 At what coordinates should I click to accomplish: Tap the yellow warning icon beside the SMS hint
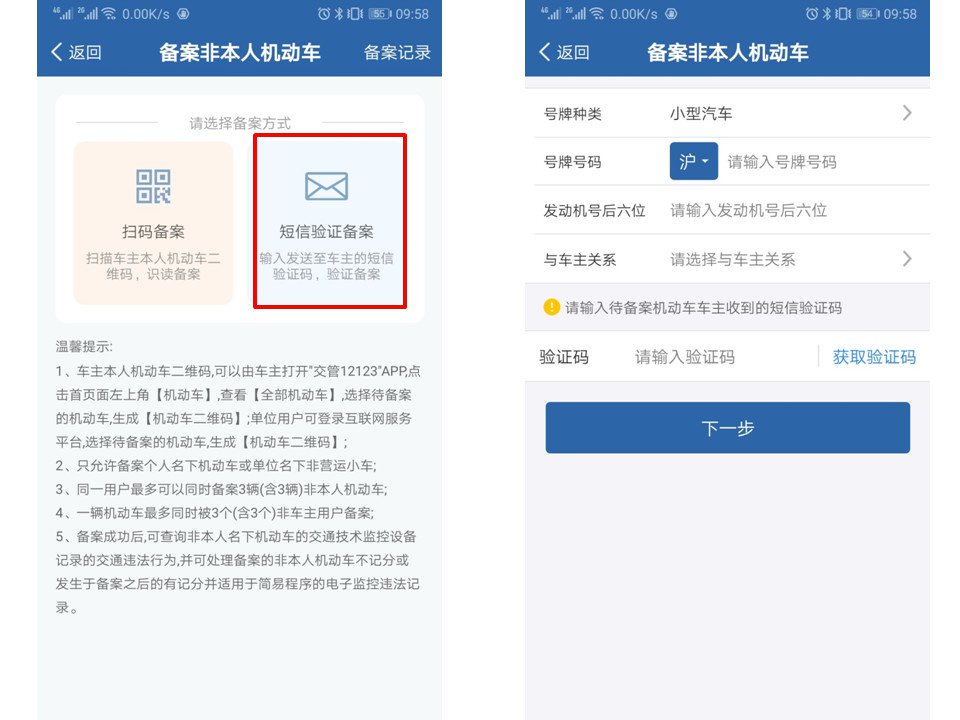point(551,307)
